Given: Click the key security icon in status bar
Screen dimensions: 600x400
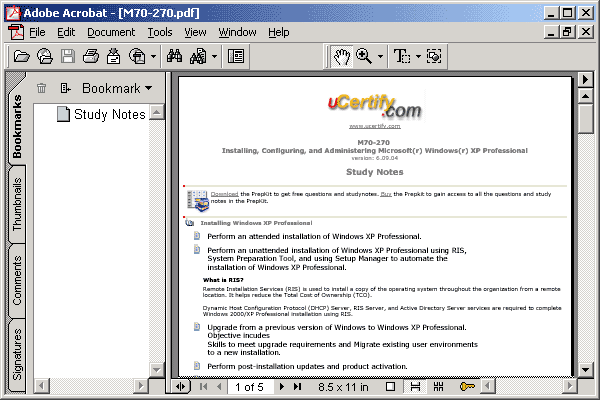Looking at the screenshot, I should pyautogui.click(x=467, y=387).
